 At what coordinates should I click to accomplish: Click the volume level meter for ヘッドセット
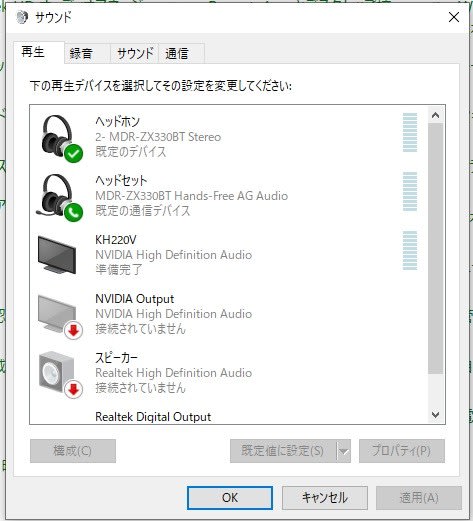tap(410, 191)
